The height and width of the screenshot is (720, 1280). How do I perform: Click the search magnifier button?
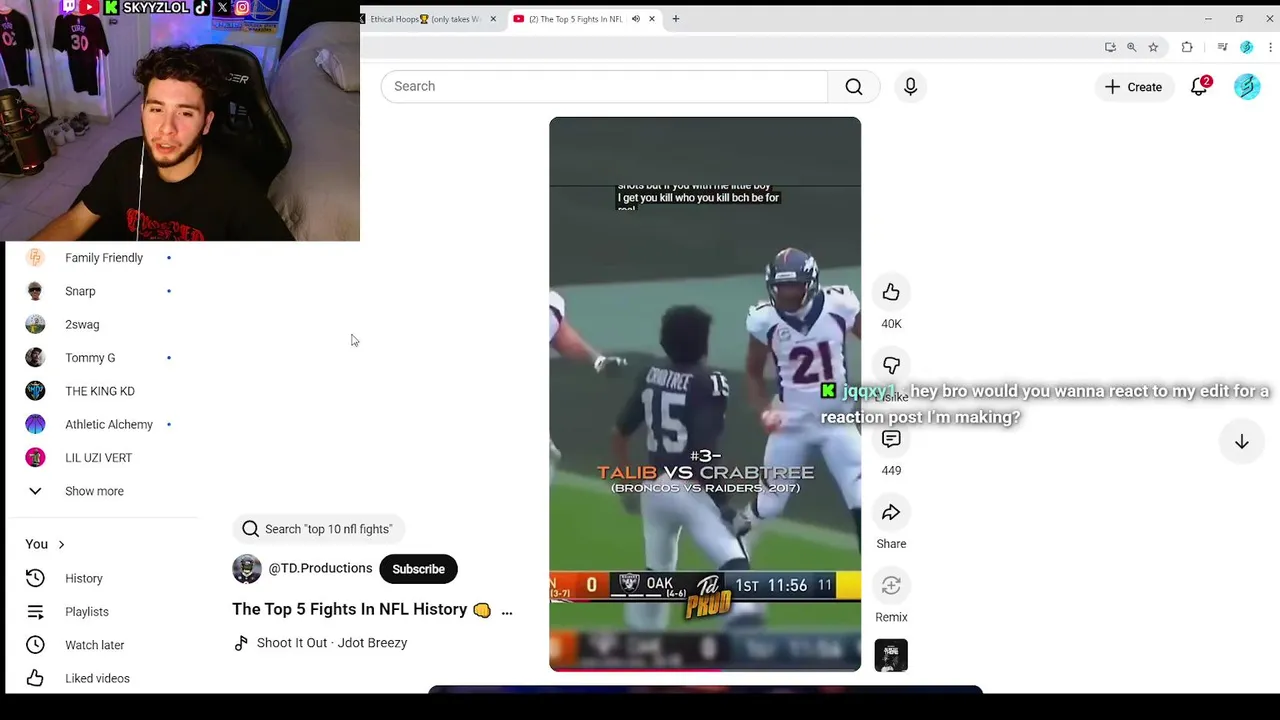tap(854, 87)
